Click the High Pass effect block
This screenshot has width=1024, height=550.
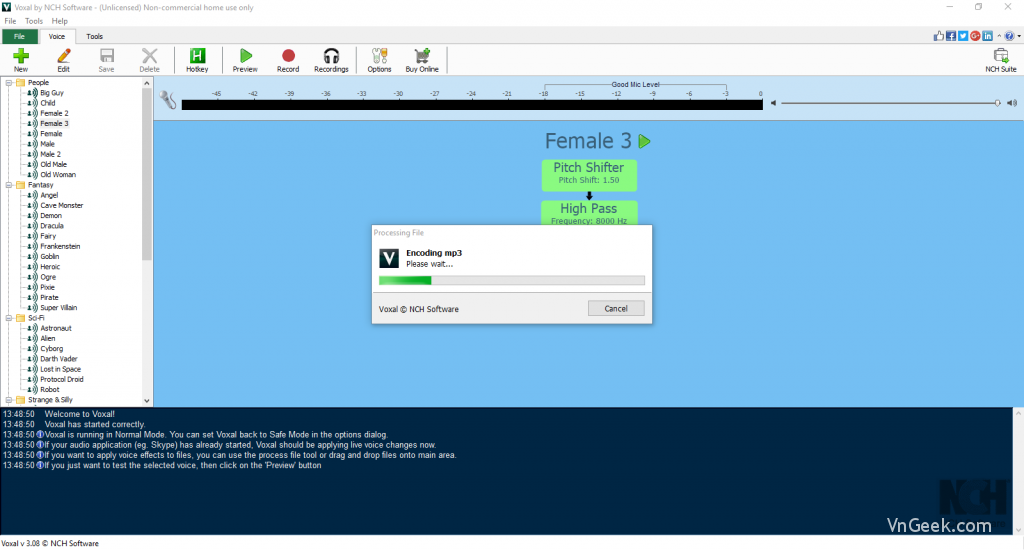click(x=589, y=213)
